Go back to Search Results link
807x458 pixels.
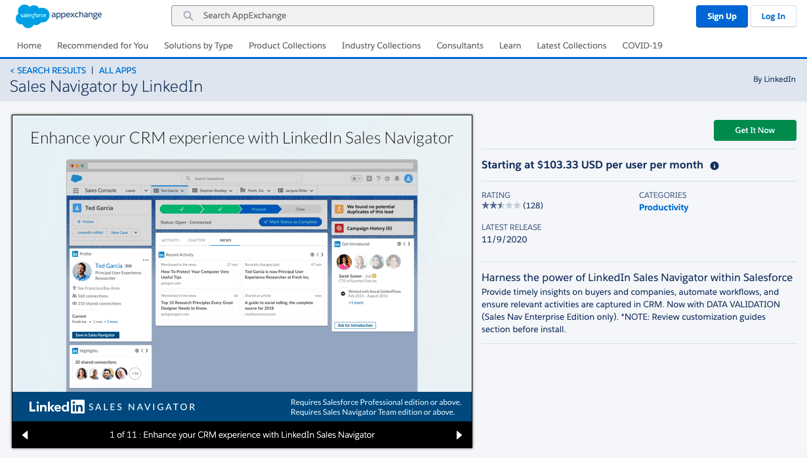click(x=48, y=71)
